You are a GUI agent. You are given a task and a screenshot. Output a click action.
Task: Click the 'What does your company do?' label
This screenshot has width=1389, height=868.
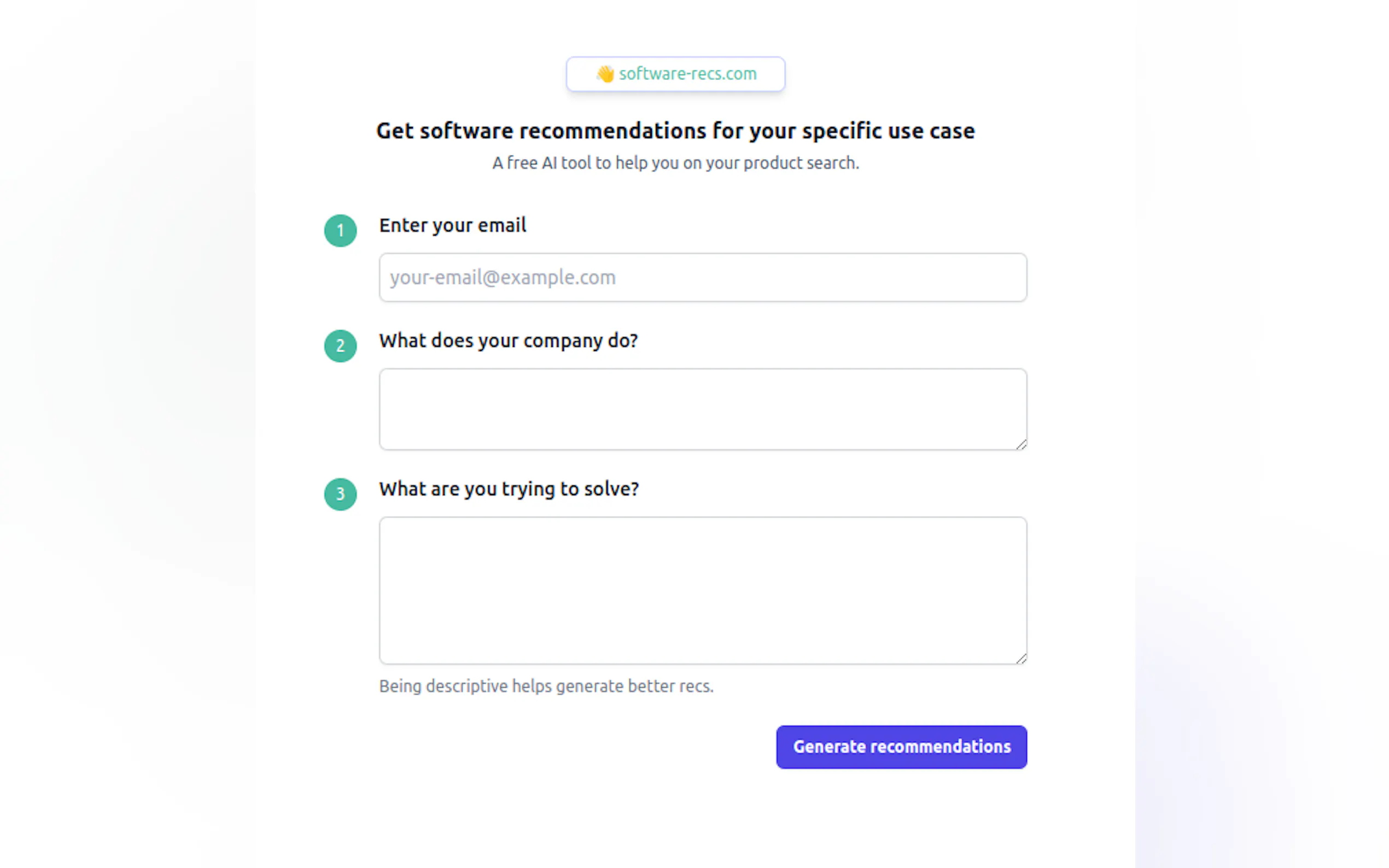(x=508, y=341)
